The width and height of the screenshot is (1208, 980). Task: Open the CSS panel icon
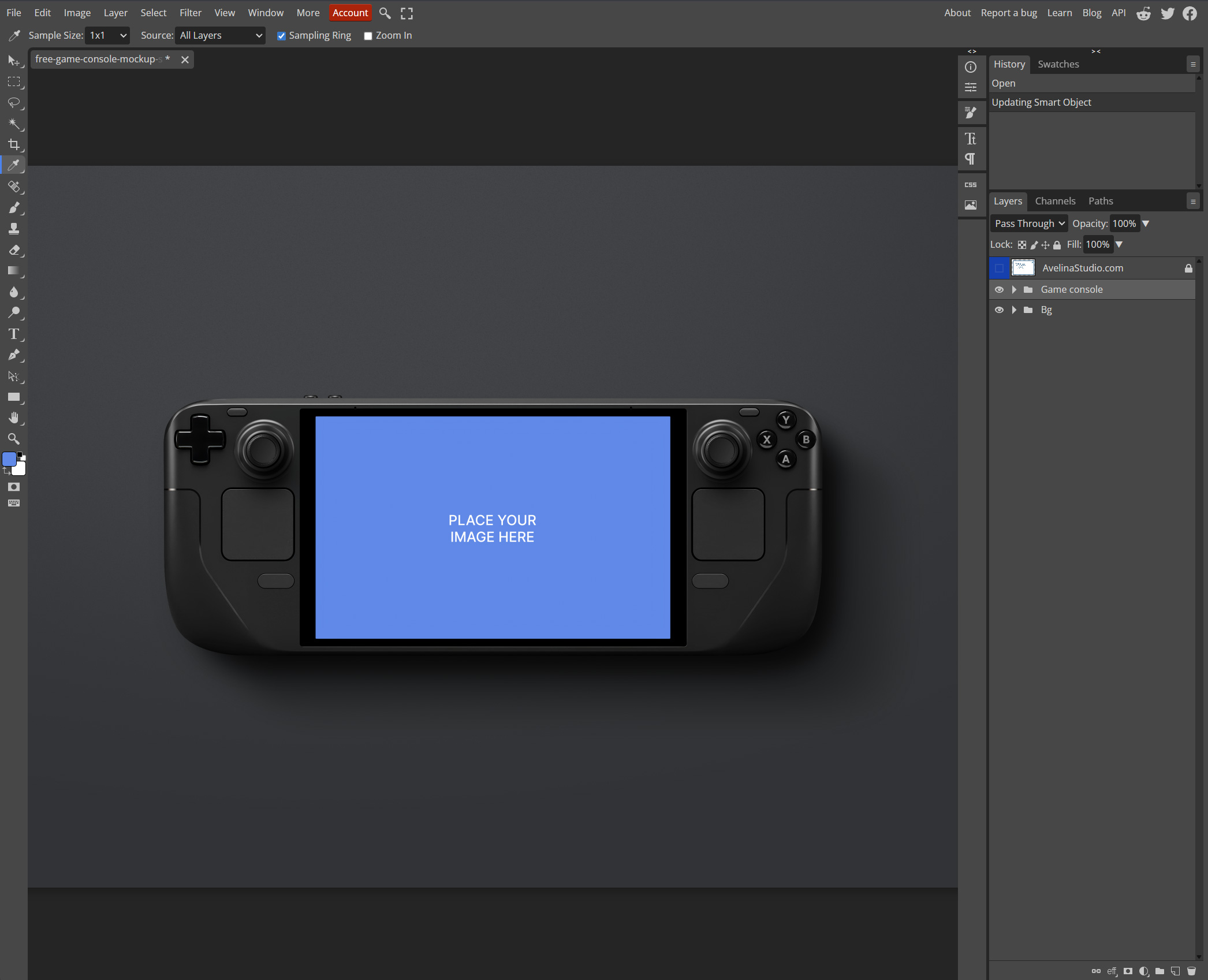click(971, 185)
